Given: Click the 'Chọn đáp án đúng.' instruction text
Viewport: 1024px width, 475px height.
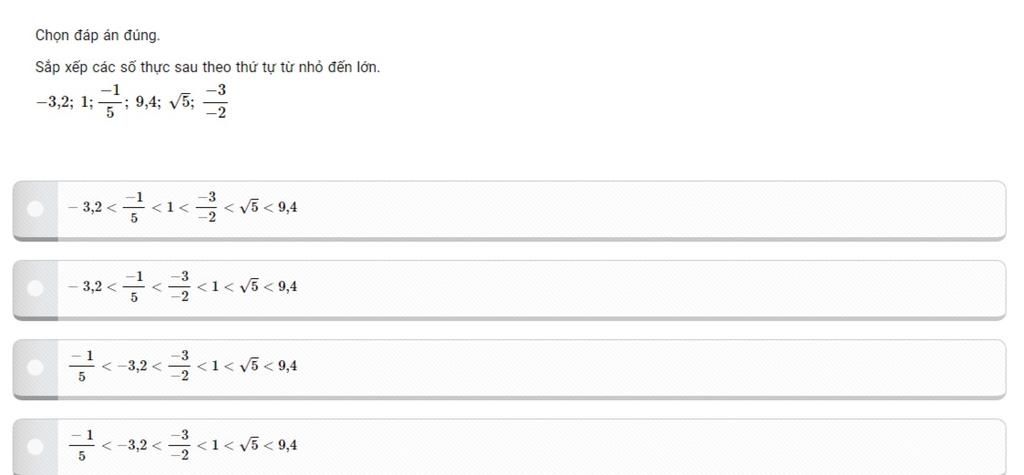Looking at the screenshot, I should 97,36.
